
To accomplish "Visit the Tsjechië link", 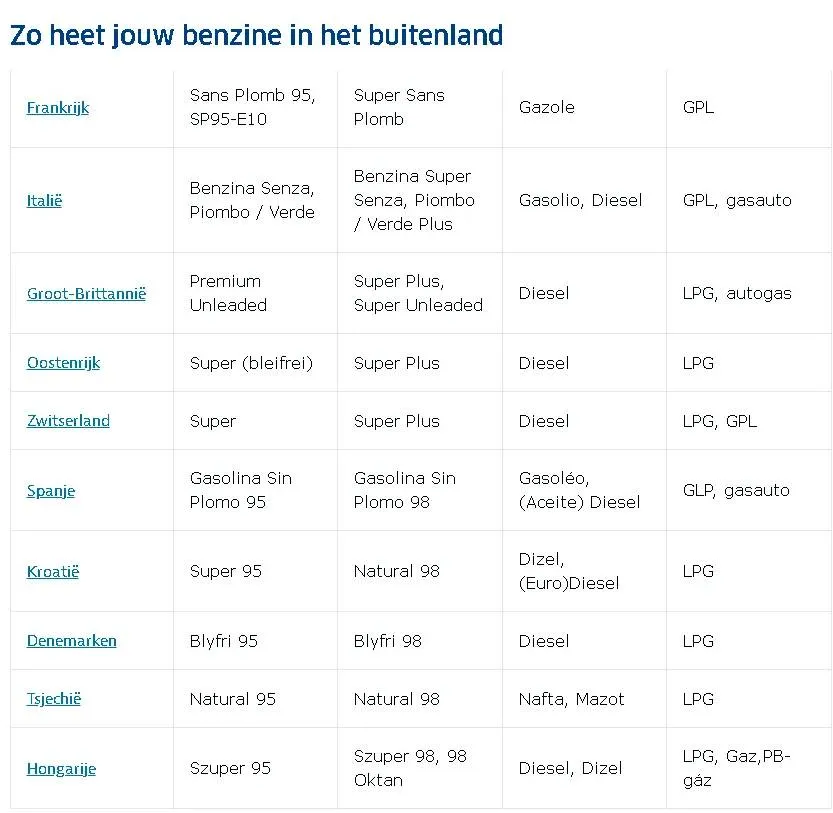I will [x=54, y=699].
